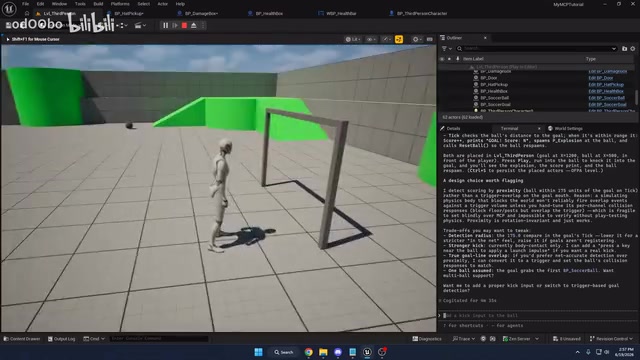Open the Window menu
The width and height of the screenshot is (640, 360).
tap(59, 4)
